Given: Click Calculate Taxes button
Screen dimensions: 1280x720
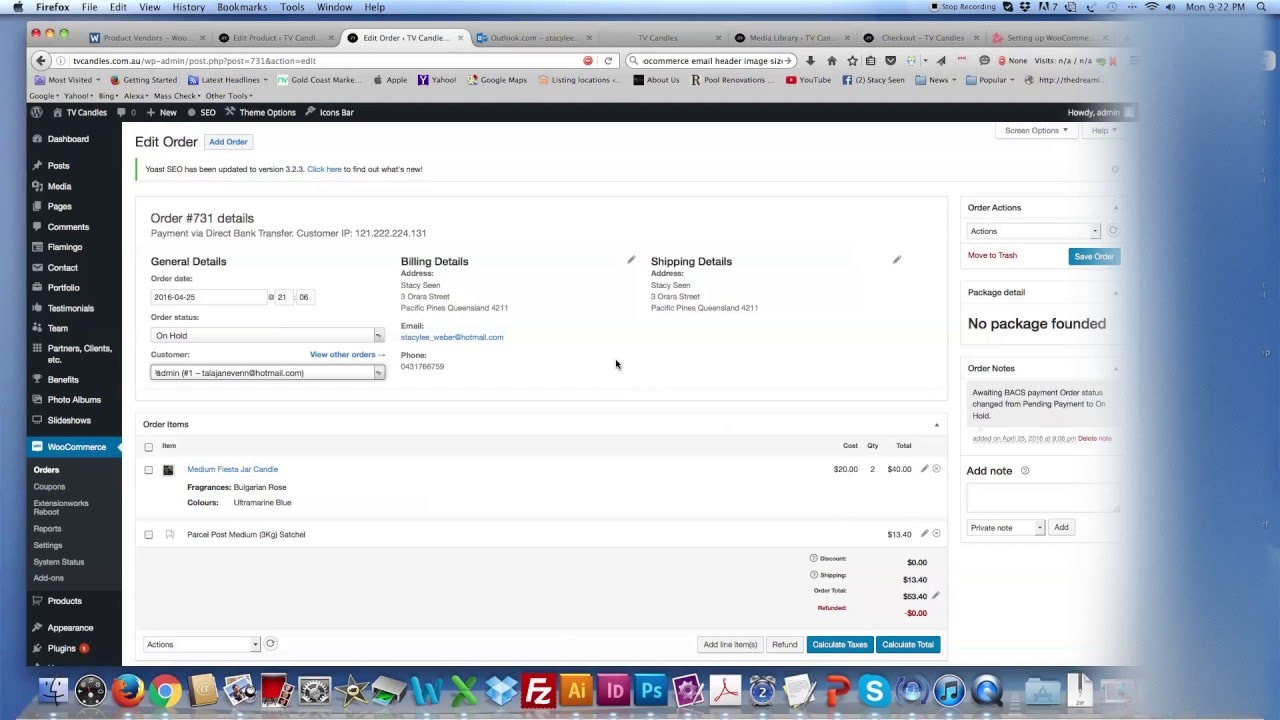Looking at the screenshot, I should click(x=840, y=644).
